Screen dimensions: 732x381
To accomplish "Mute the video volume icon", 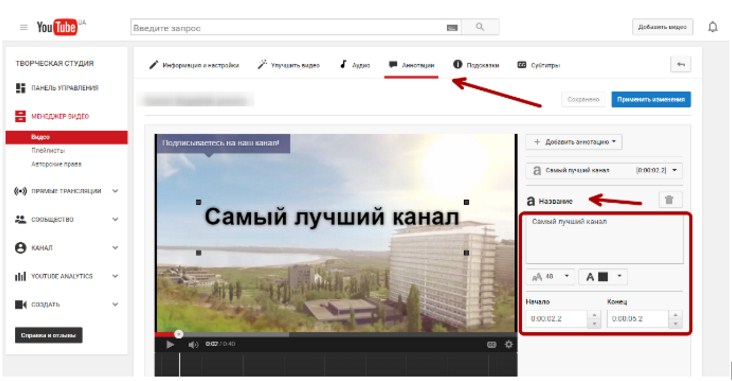I will pos(193,345).
